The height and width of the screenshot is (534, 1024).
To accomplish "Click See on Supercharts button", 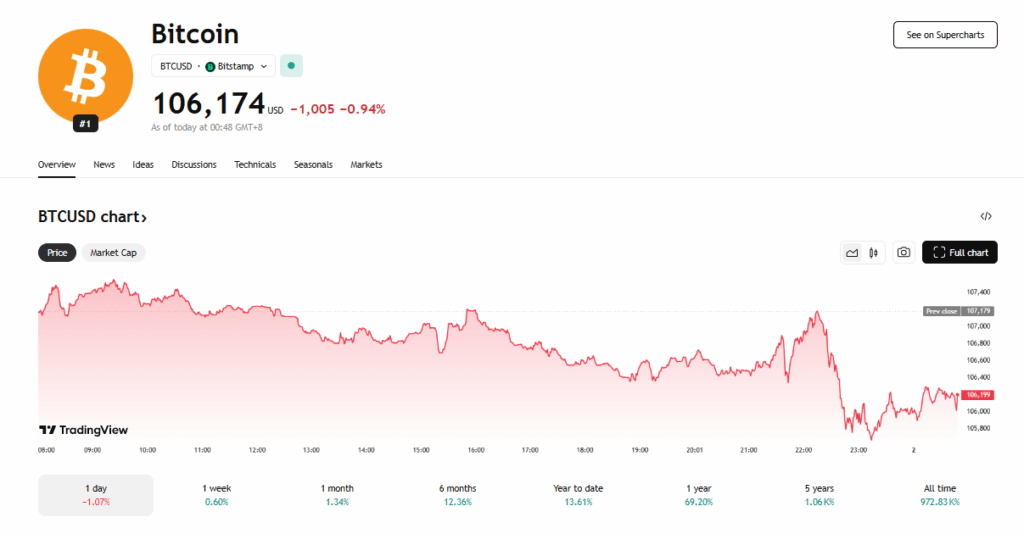I will point(945,35).
